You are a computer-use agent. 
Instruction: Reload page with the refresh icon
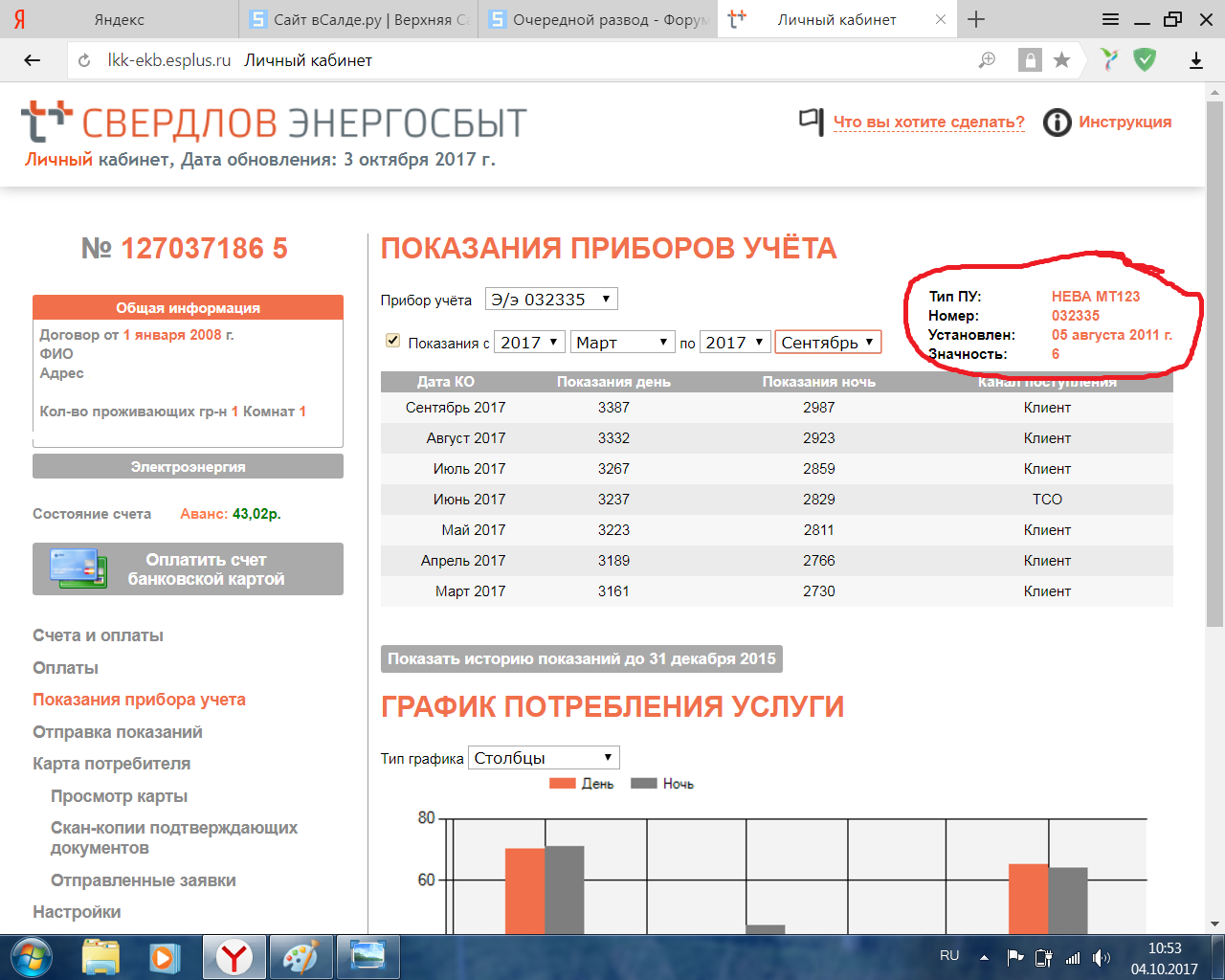pos(84,60)
